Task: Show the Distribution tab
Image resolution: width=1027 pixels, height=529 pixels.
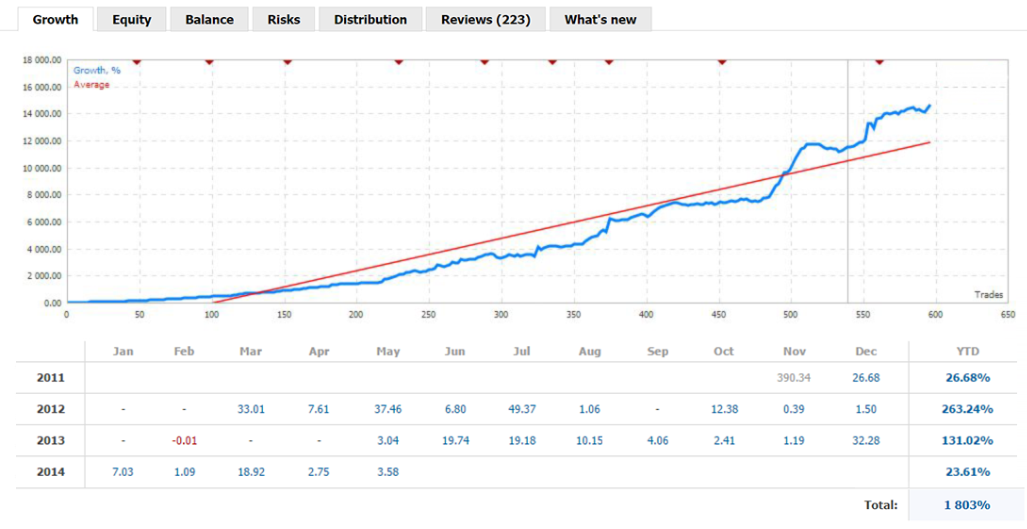Action: tap(370, 19)
